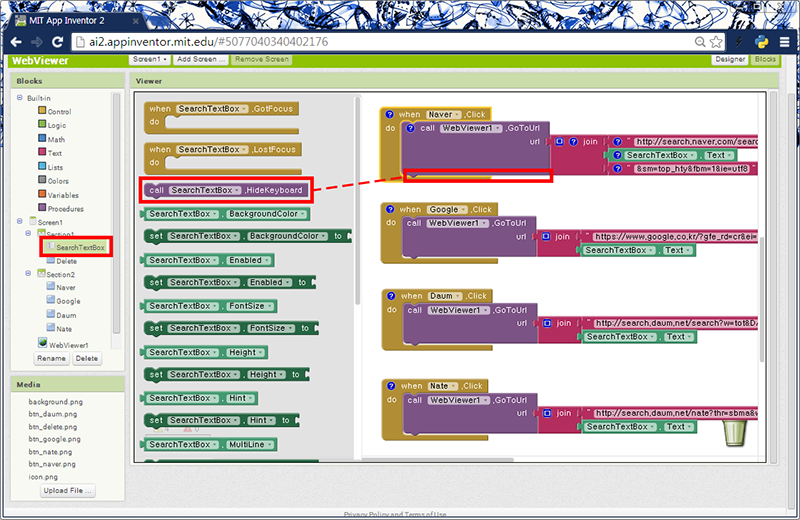Open Screen1 screen selector dropdown
Viewport: 800px width, 520px height.
[149, 59]
